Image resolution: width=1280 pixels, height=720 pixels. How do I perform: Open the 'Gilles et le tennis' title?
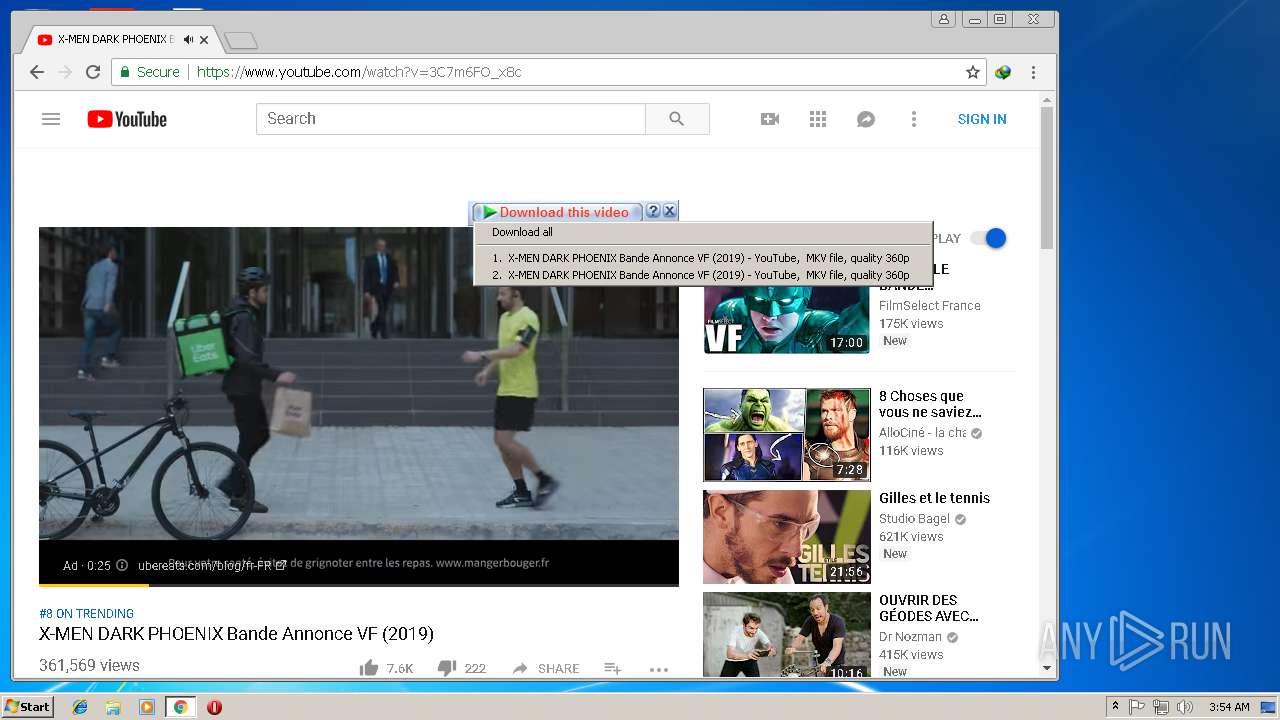click(x=934, y=498)
